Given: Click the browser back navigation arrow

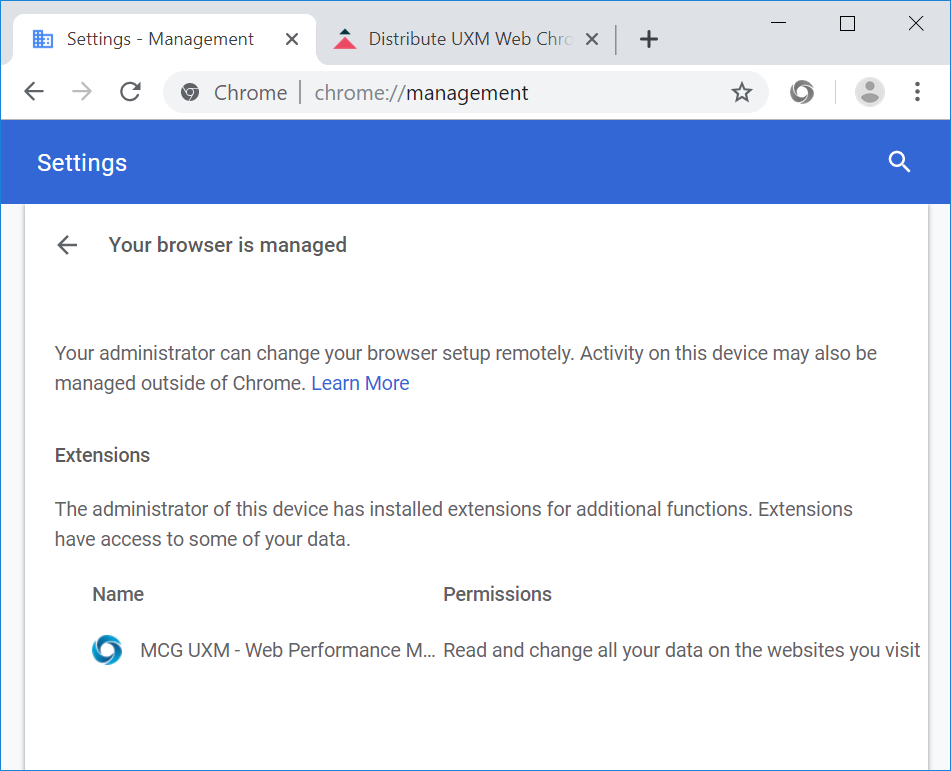Looking at the screenshot, I should [x=34, y=93].
